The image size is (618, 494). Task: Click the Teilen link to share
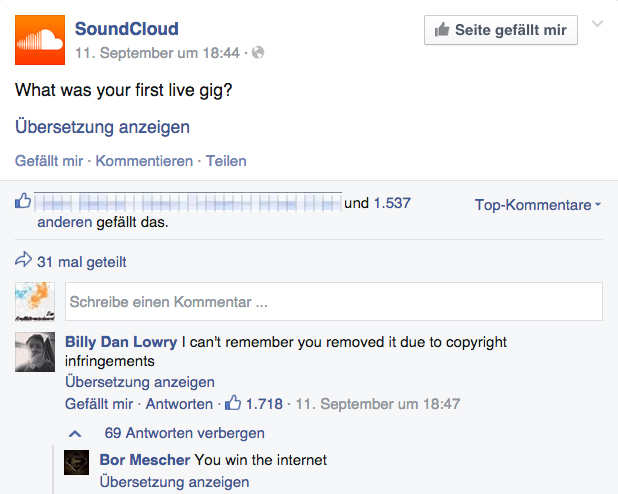pos(226,161)
